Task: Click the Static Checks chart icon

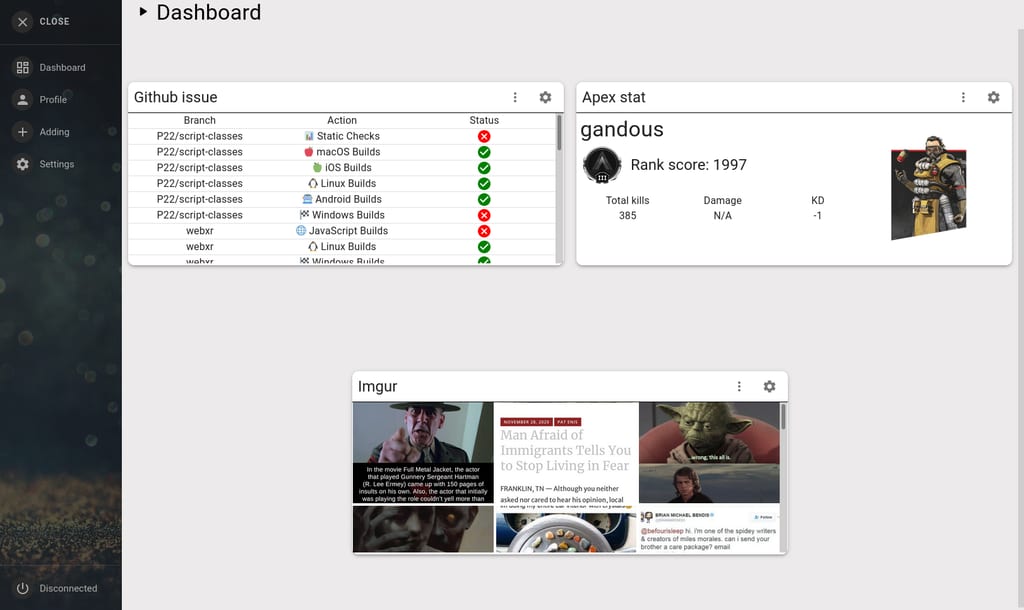Action: (x=309, y=136)
